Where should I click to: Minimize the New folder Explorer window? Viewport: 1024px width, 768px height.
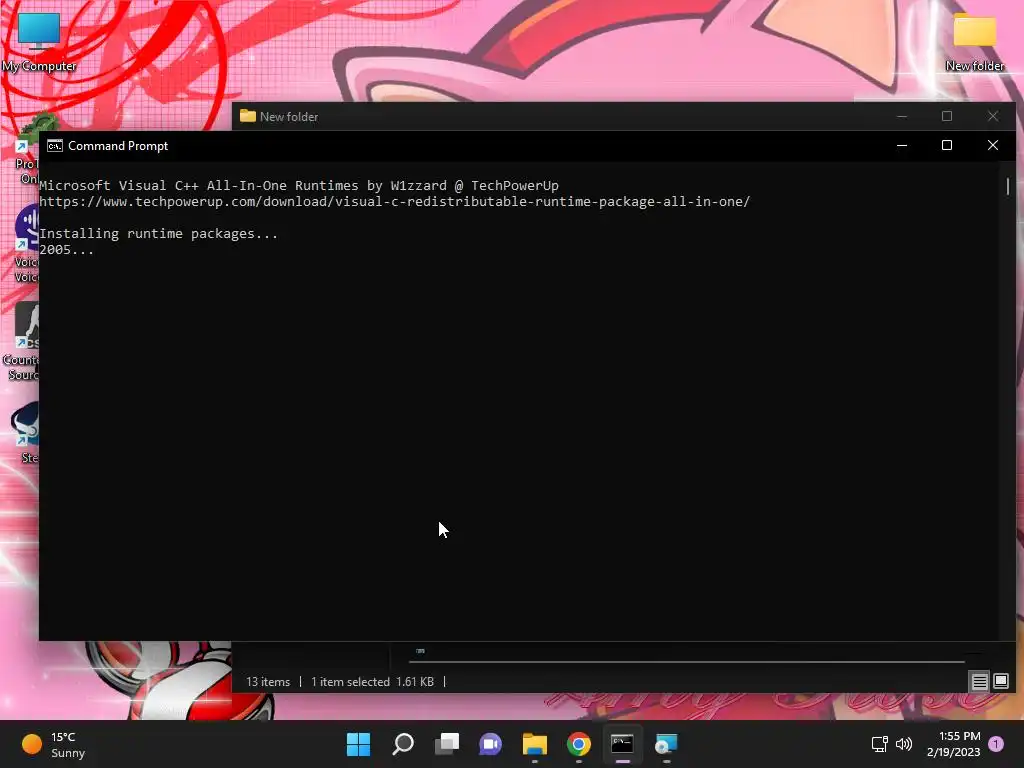(x=902, y=116)
